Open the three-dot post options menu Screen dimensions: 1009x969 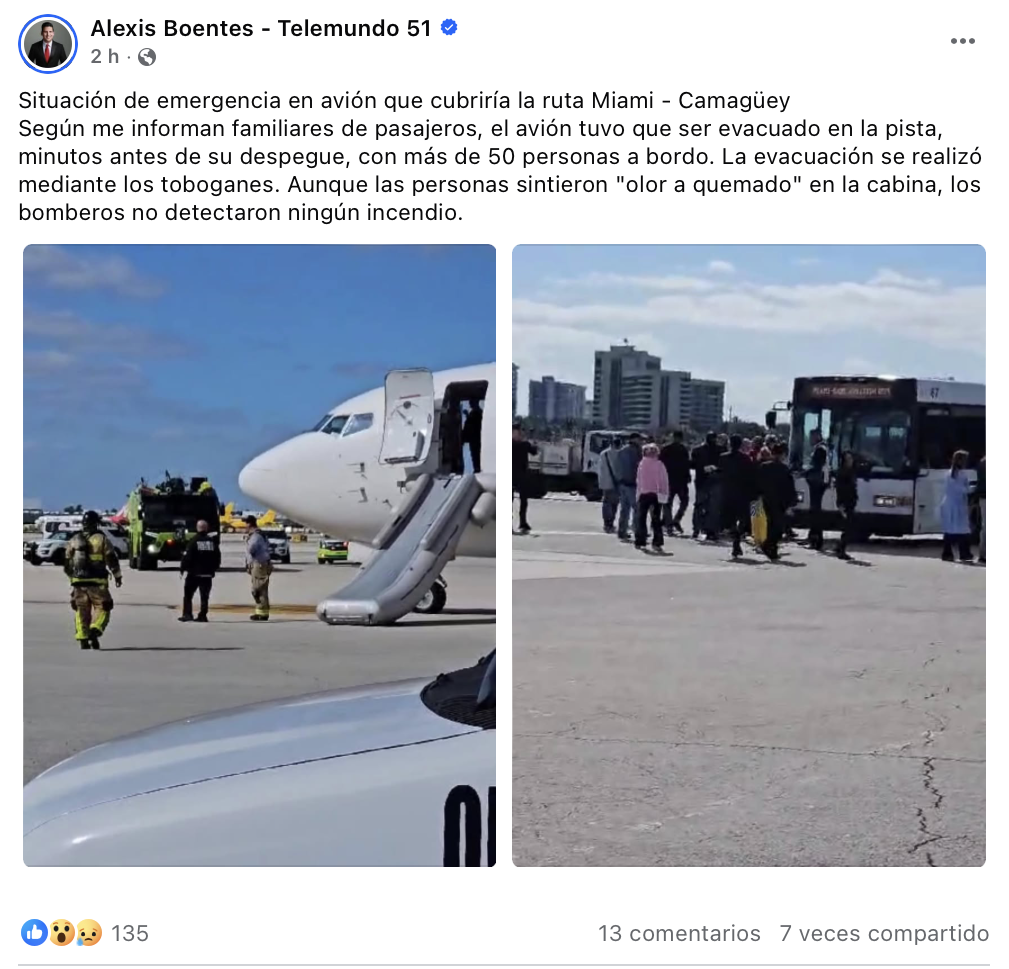point(963,41)
